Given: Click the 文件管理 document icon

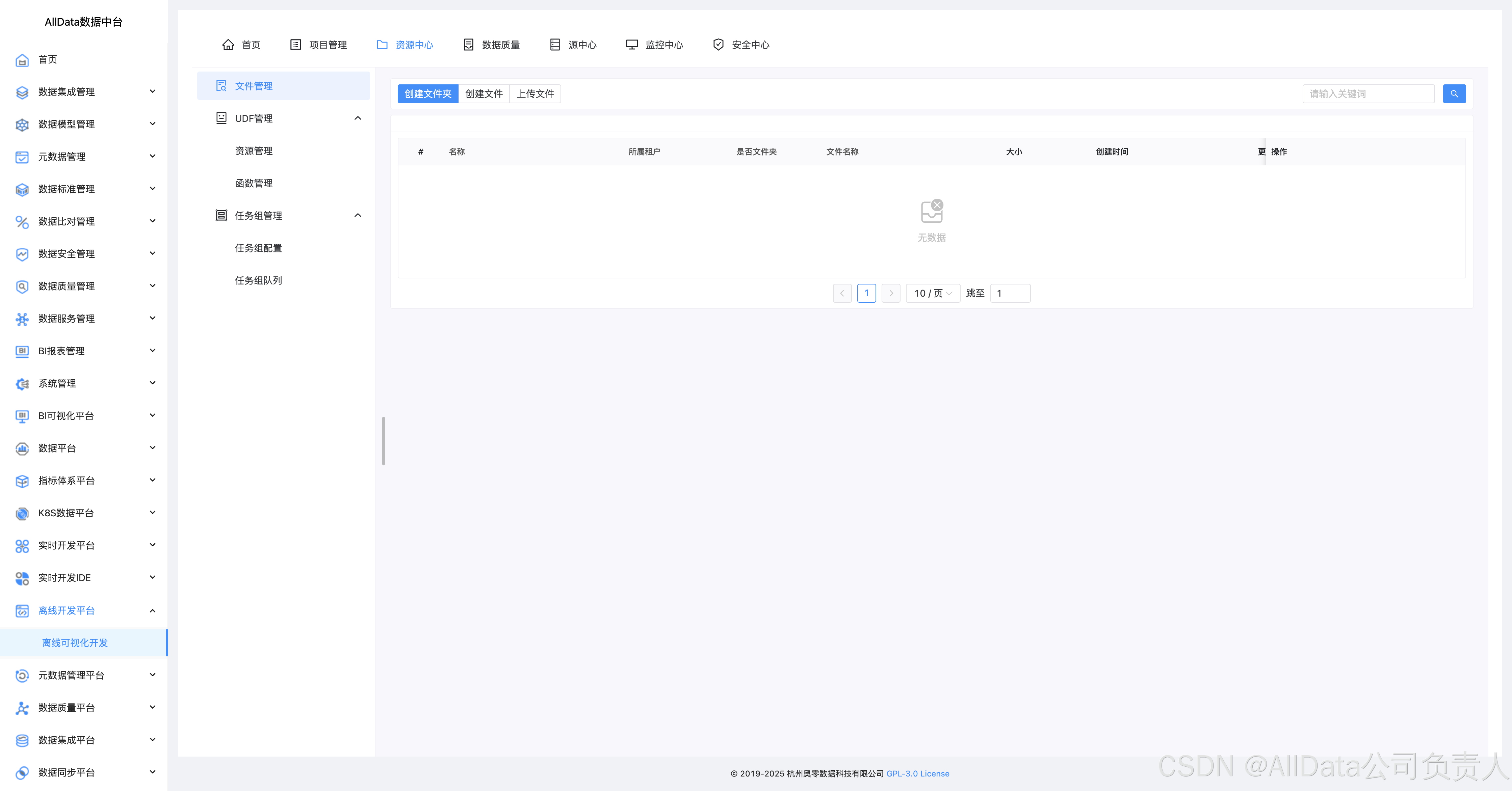Looking at the screenshot, I should [x=221, y=86].
